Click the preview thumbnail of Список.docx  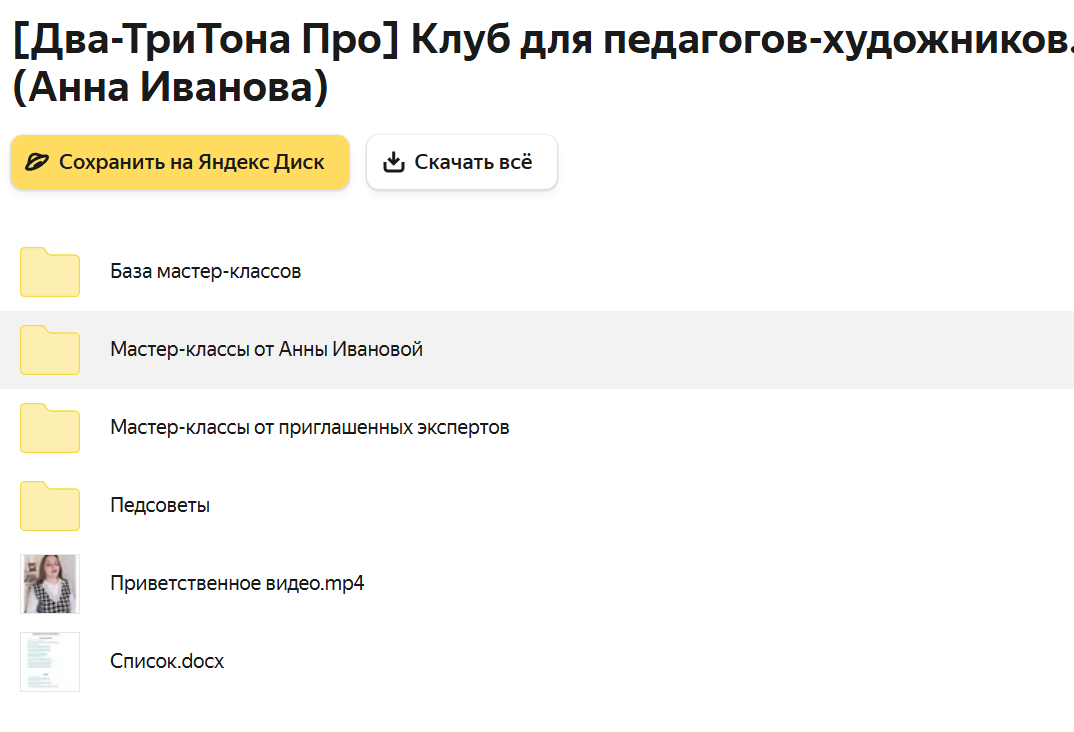(x=49, y=661)
